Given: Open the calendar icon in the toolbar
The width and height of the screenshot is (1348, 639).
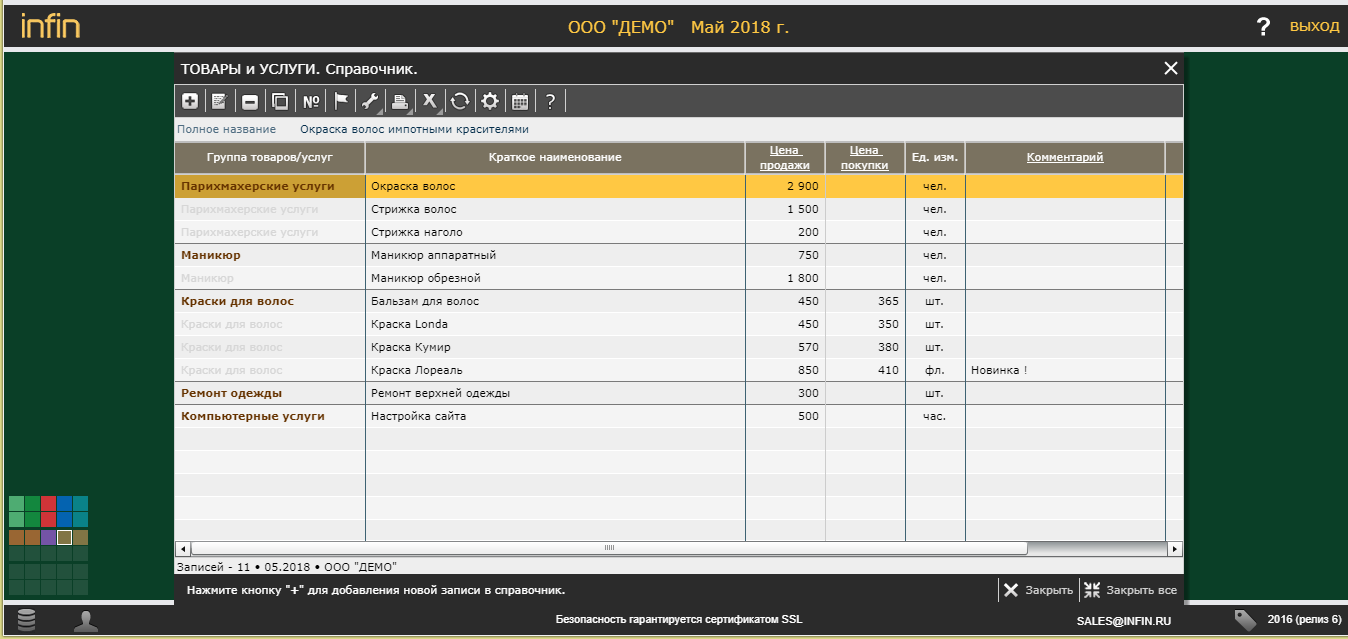Looking at the screenshot, I should tap(520, 101).
